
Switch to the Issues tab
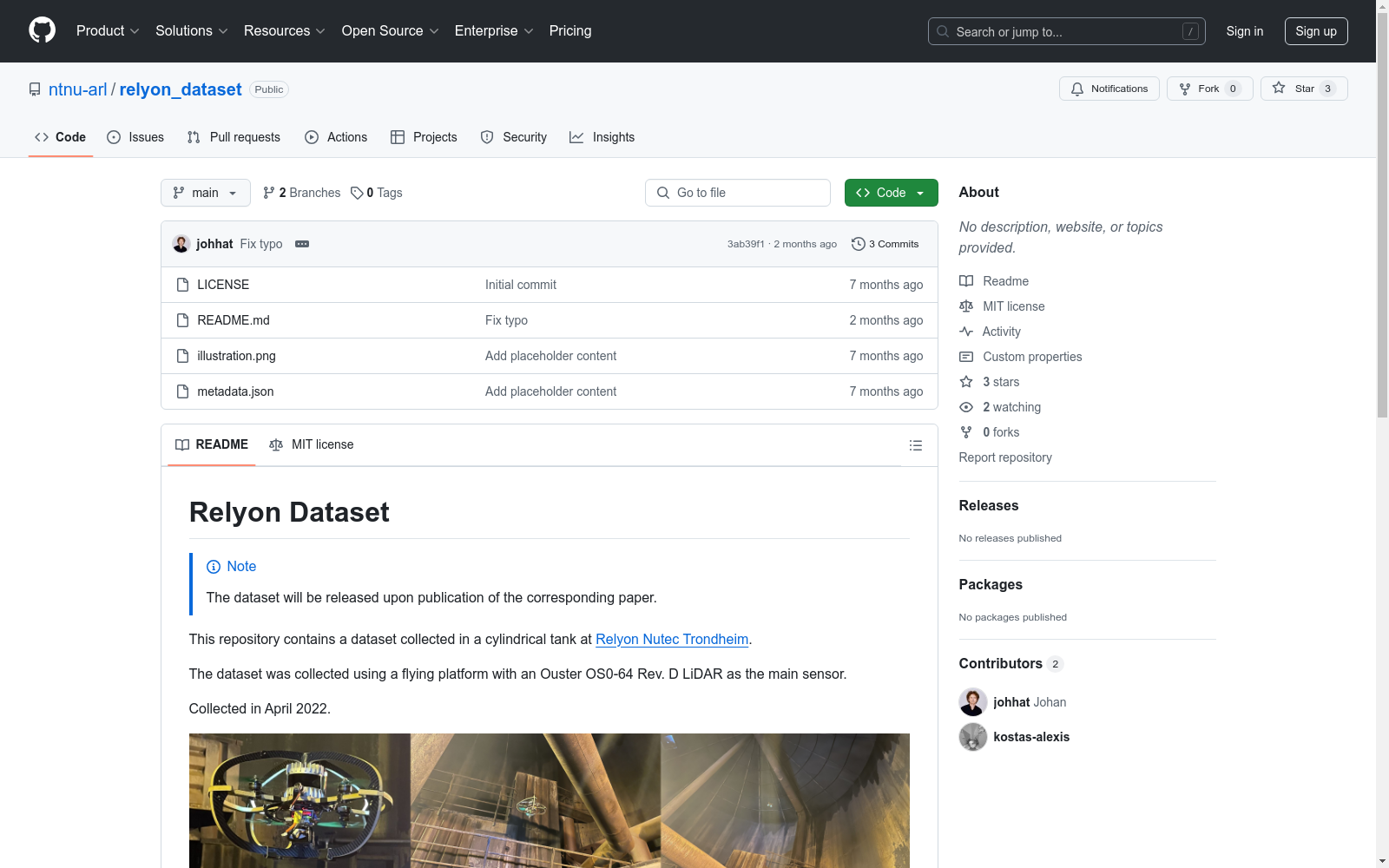(x=135, y=137)
